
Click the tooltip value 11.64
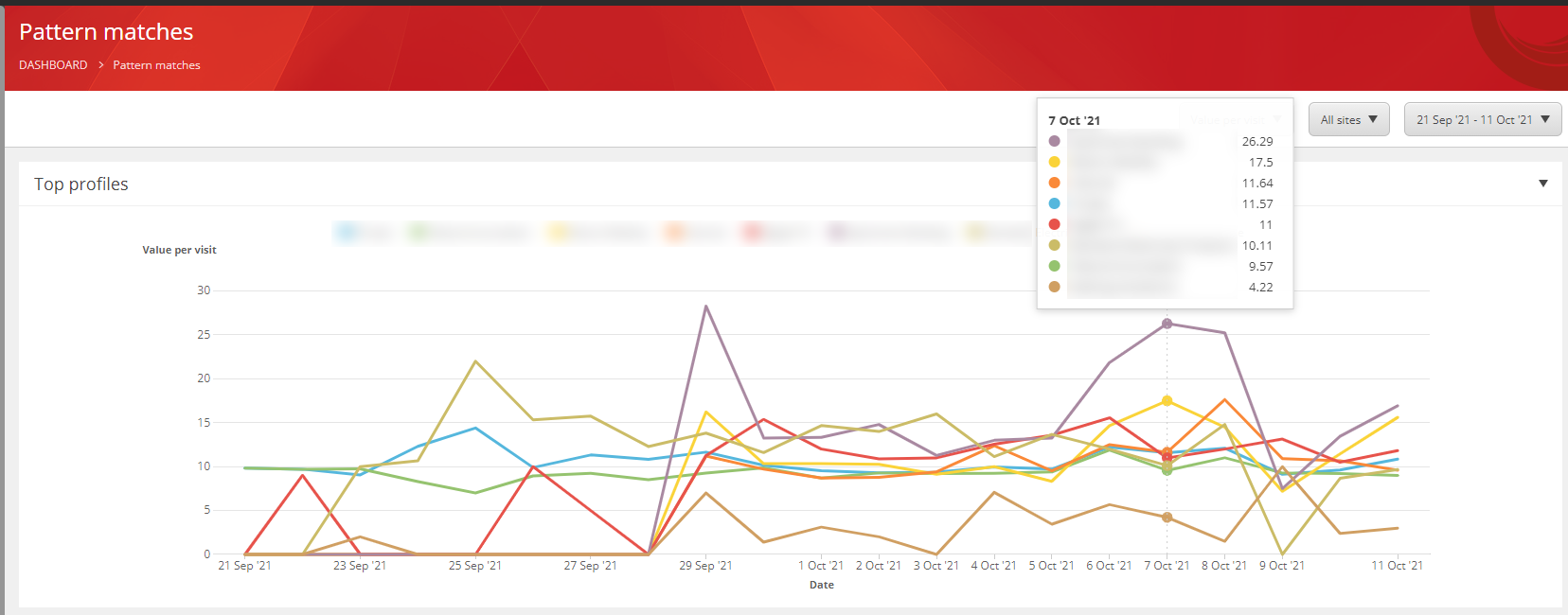(1257, 183)
